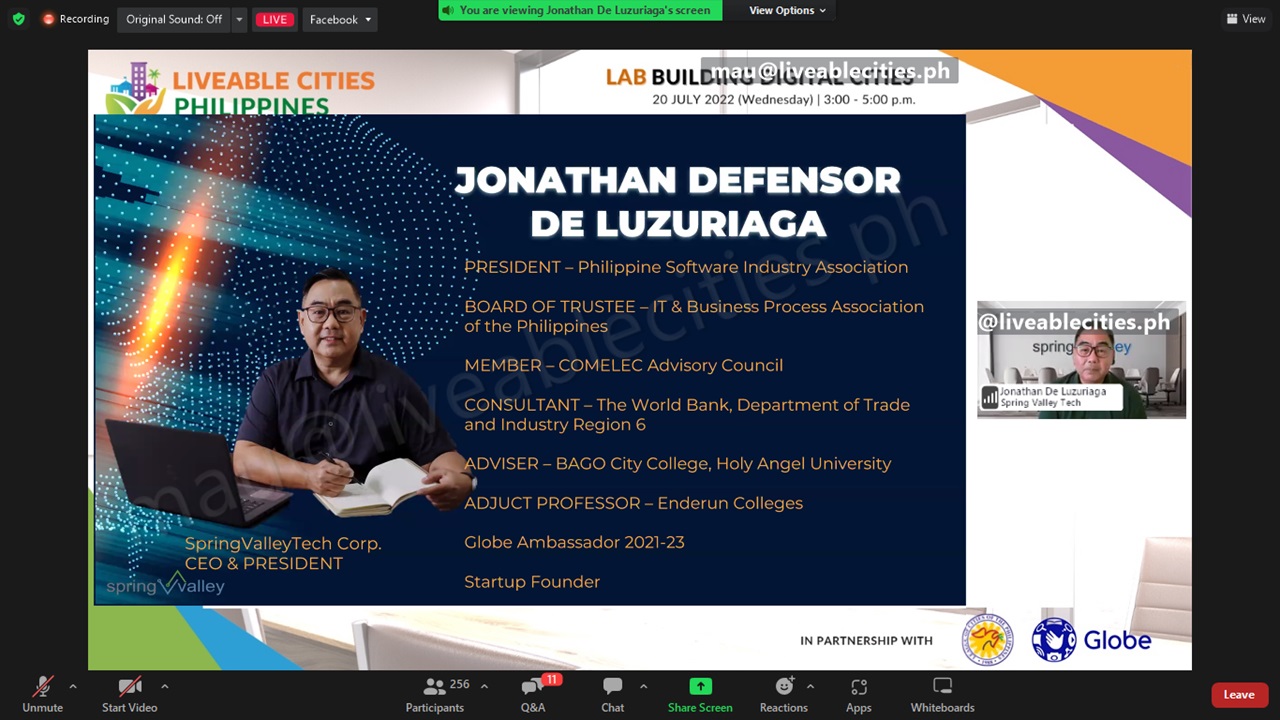Click 'IN PARTNERSHIP WITH' label
The height and width of the screenshot is (720, 1280).
pos(866,641)
